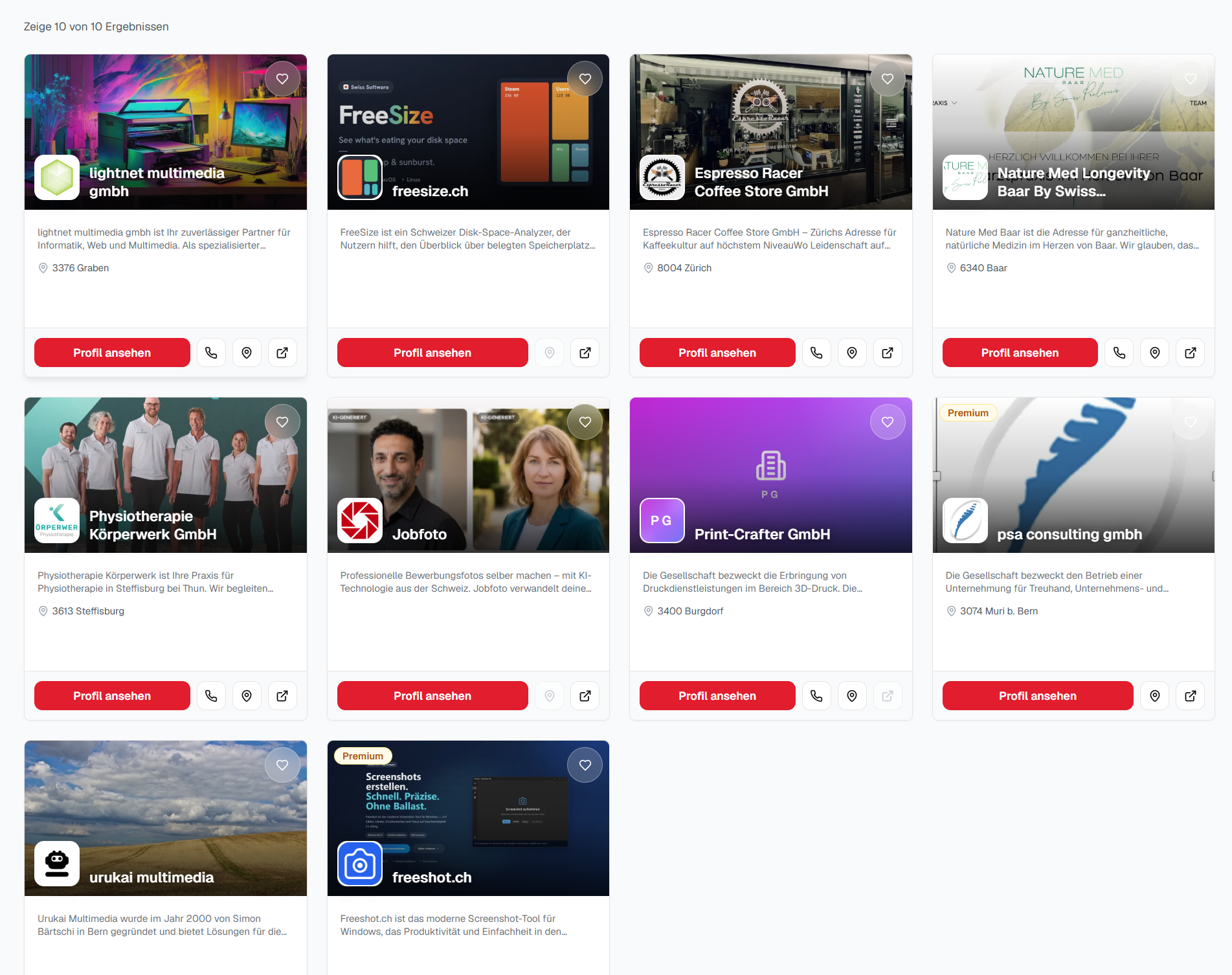Favorite the freeshot.ch card
Viewport: 1232px width, 975px height.
click(585, 765)
